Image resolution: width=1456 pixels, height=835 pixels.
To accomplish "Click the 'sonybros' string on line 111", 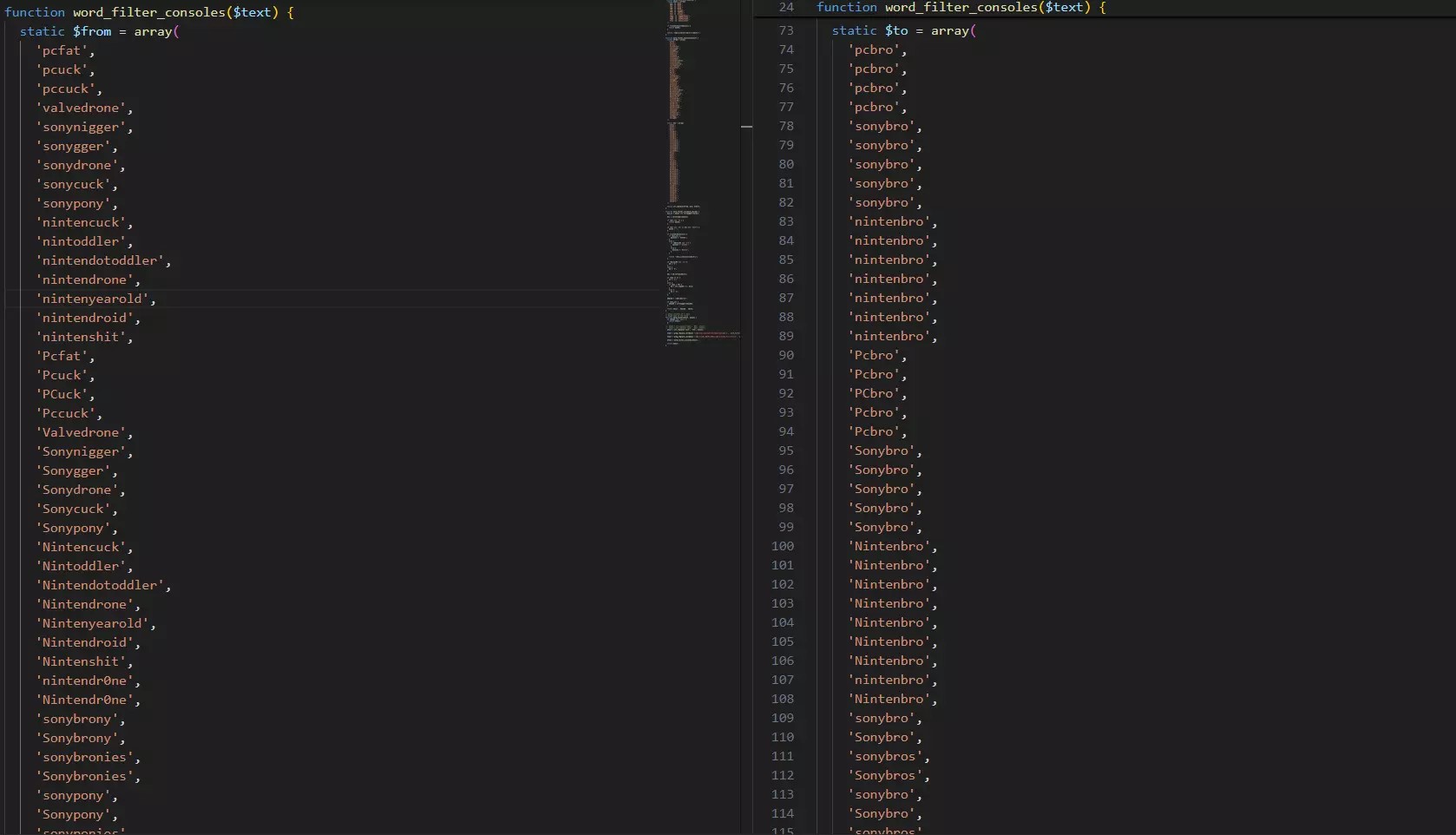I will [x=885, y=756].
